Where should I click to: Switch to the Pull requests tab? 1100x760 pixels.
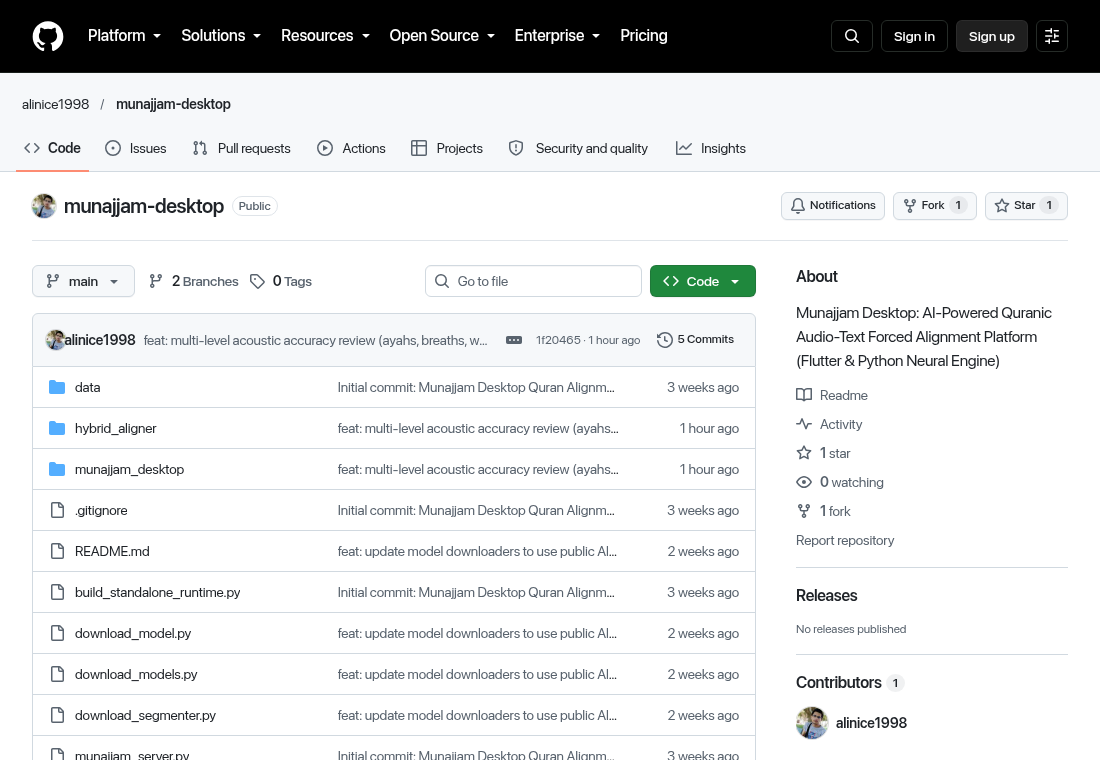tap(241, 149)
